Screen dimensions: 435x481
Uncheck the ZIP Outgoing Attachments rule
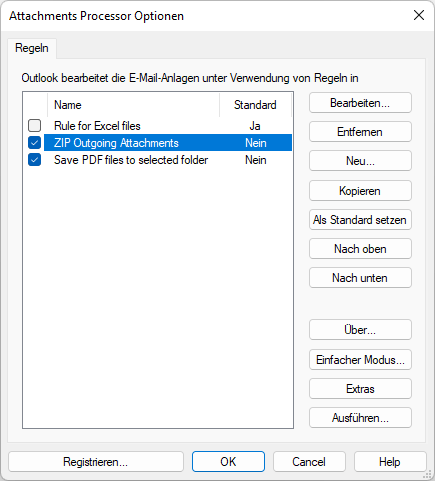[34, 143]
